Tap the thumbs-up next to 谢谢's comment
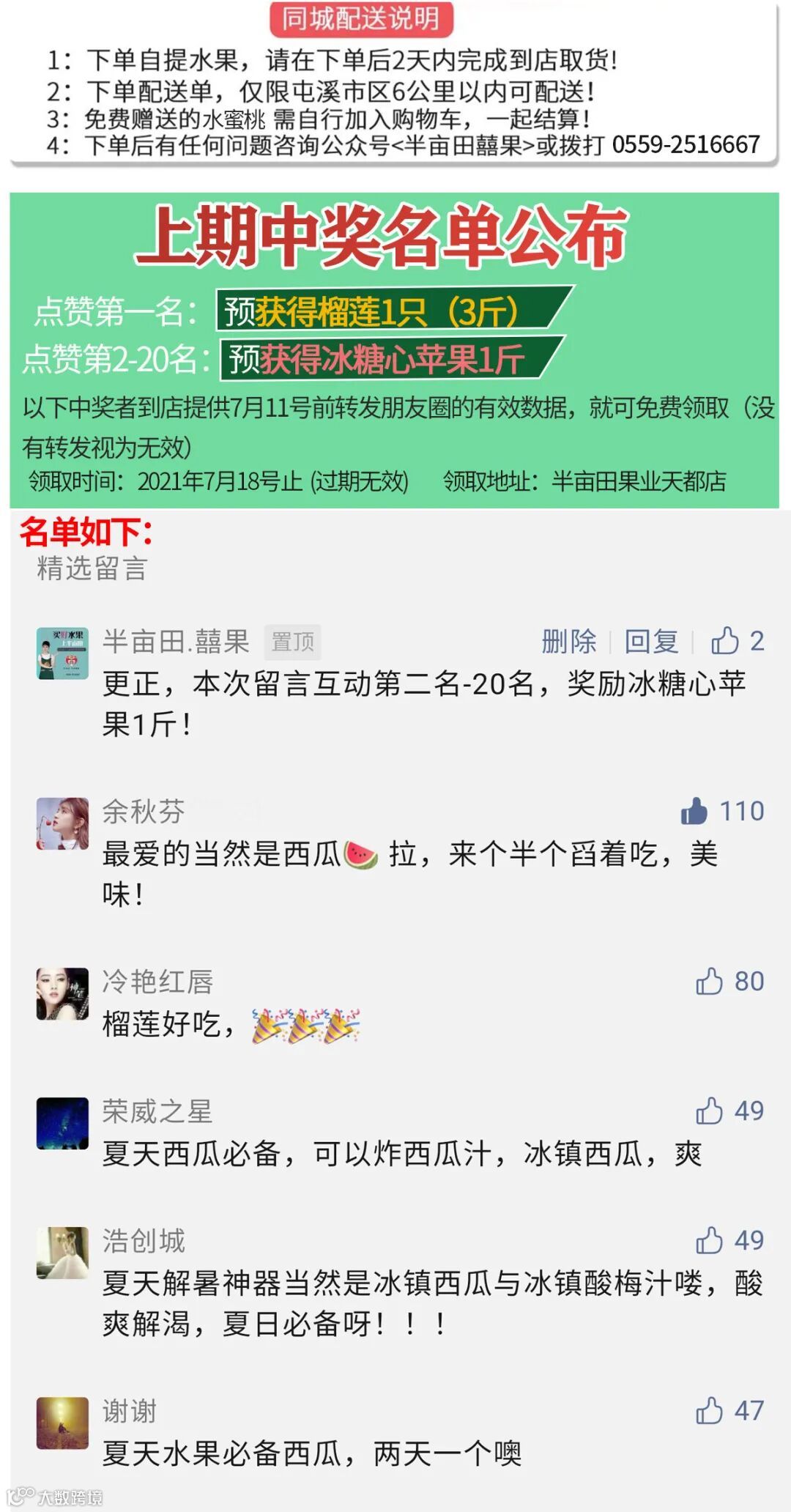The image size is (791, 1512). tap(709, 1410)
